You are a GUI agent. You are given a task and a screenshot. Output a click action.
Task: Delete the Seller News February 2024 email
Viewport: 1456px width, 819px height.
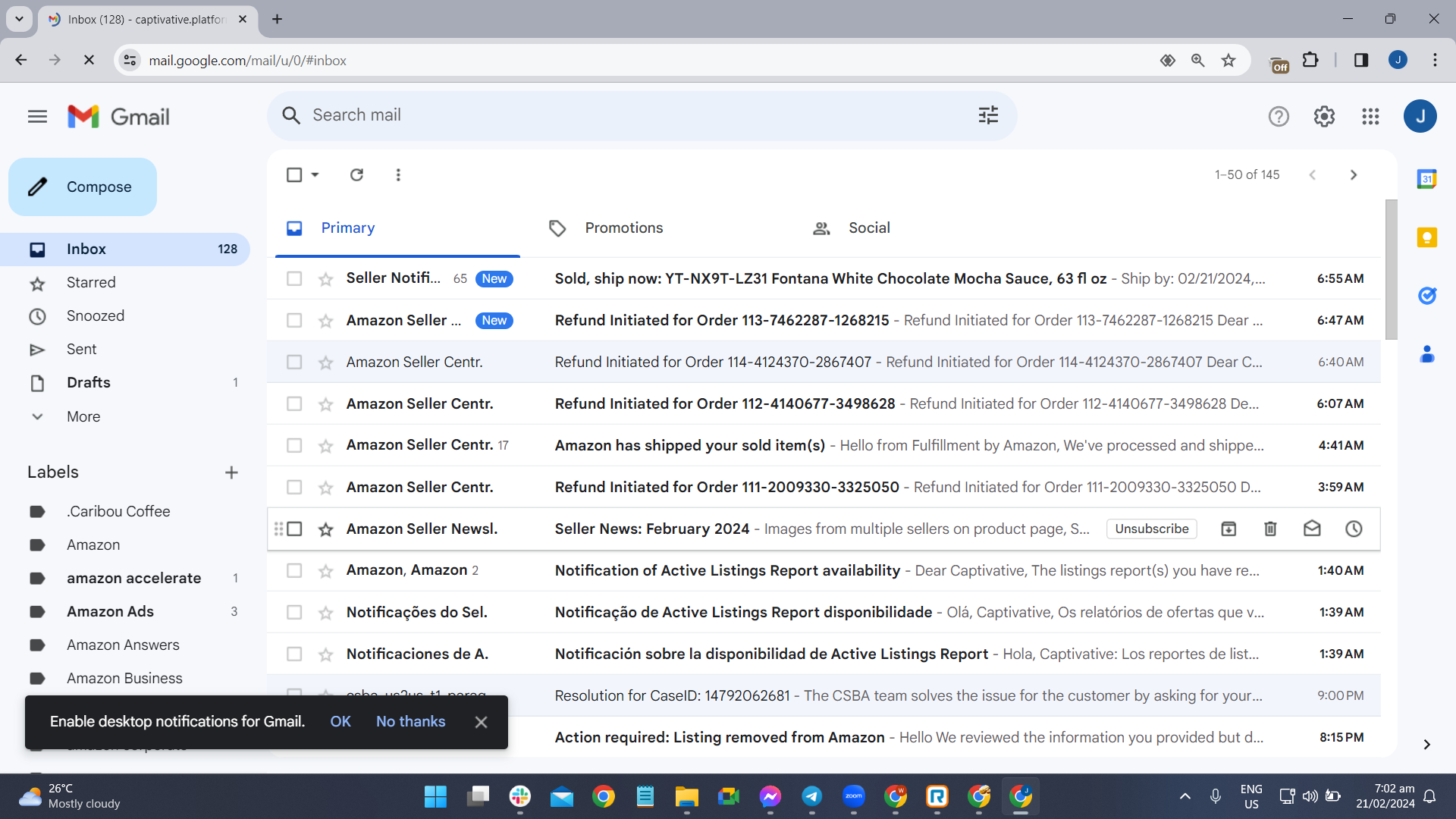click(x=1270, y=529)
